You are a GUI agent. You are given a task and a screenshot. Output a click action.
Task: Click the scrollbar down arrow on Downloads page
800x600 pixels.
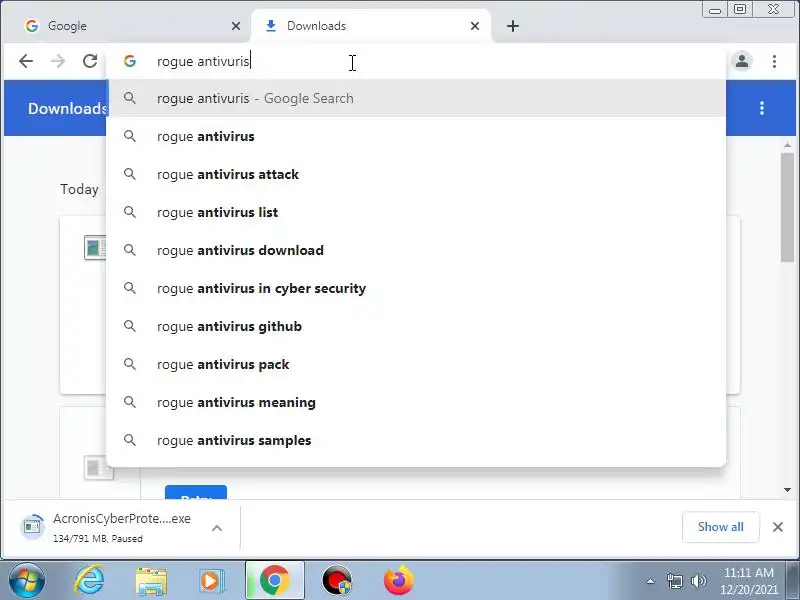787,490
